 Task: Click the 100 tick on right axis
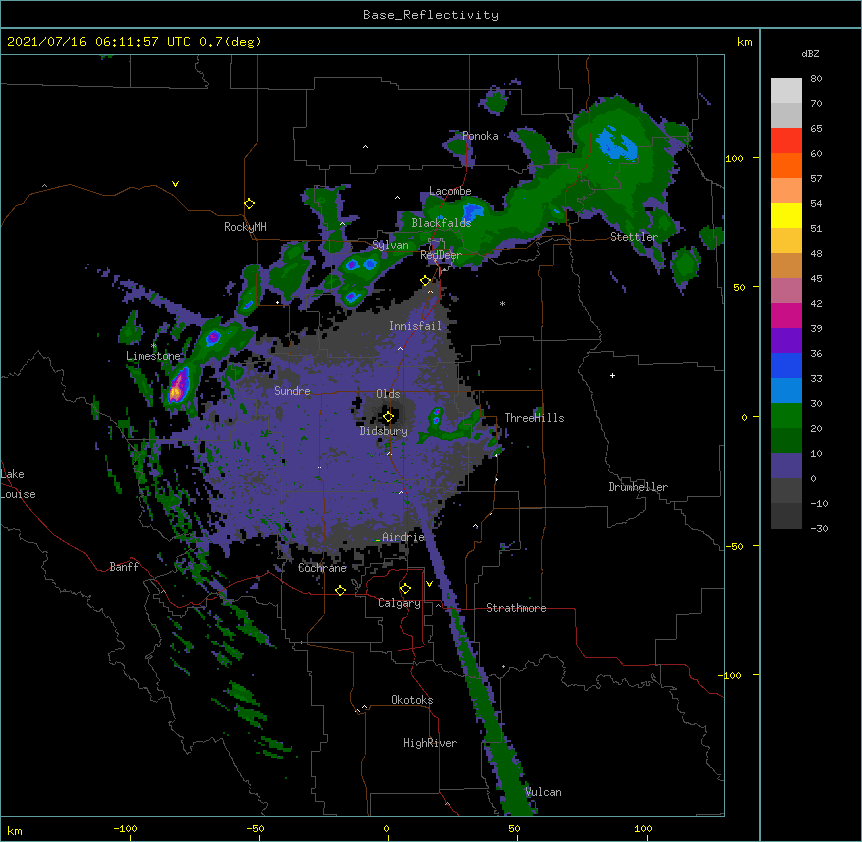tap(734, 158)
